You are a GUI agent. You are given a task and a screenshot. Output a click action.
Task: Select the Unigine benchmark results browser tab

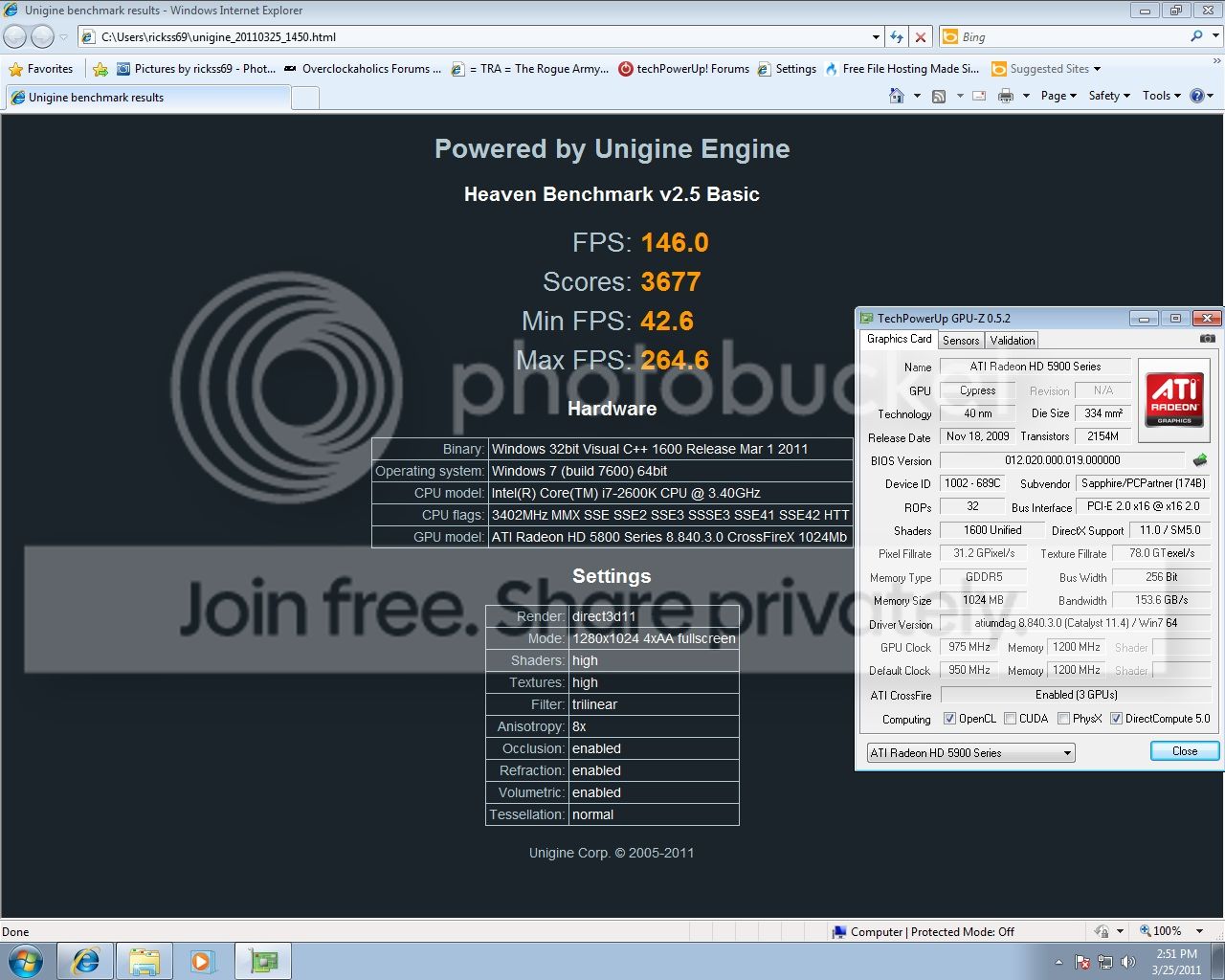pos(148,97)
